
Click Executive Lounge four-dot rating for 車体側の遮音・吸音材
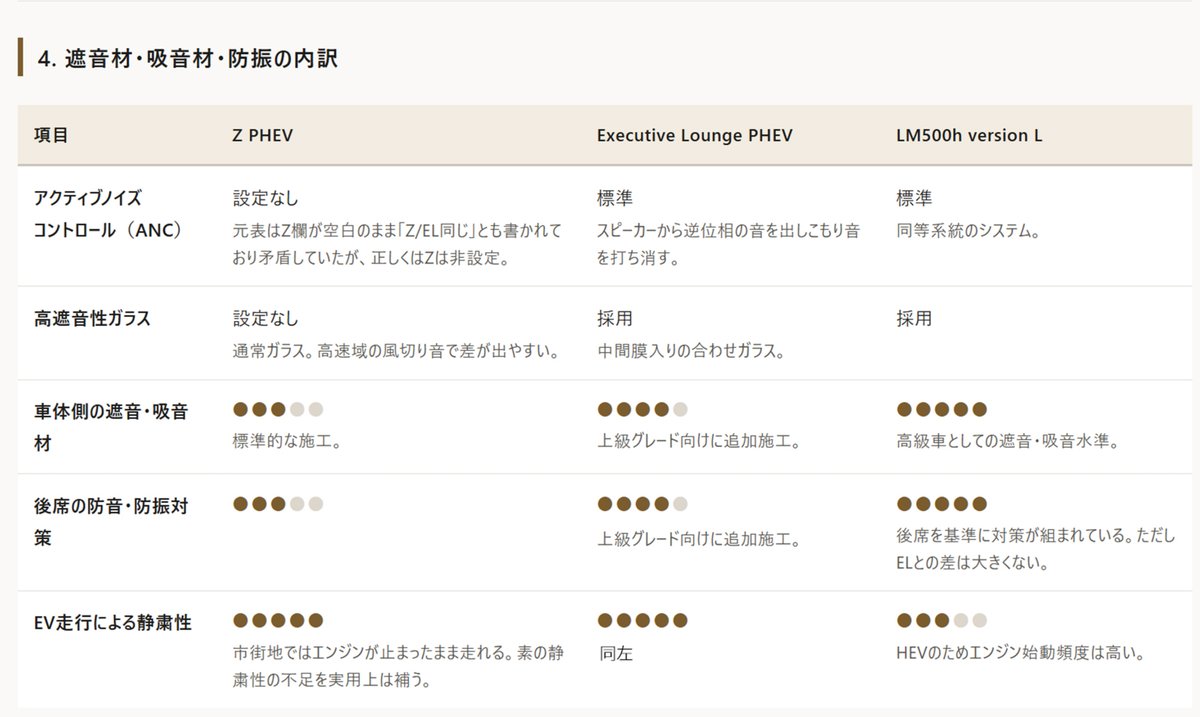coord(642,409)
